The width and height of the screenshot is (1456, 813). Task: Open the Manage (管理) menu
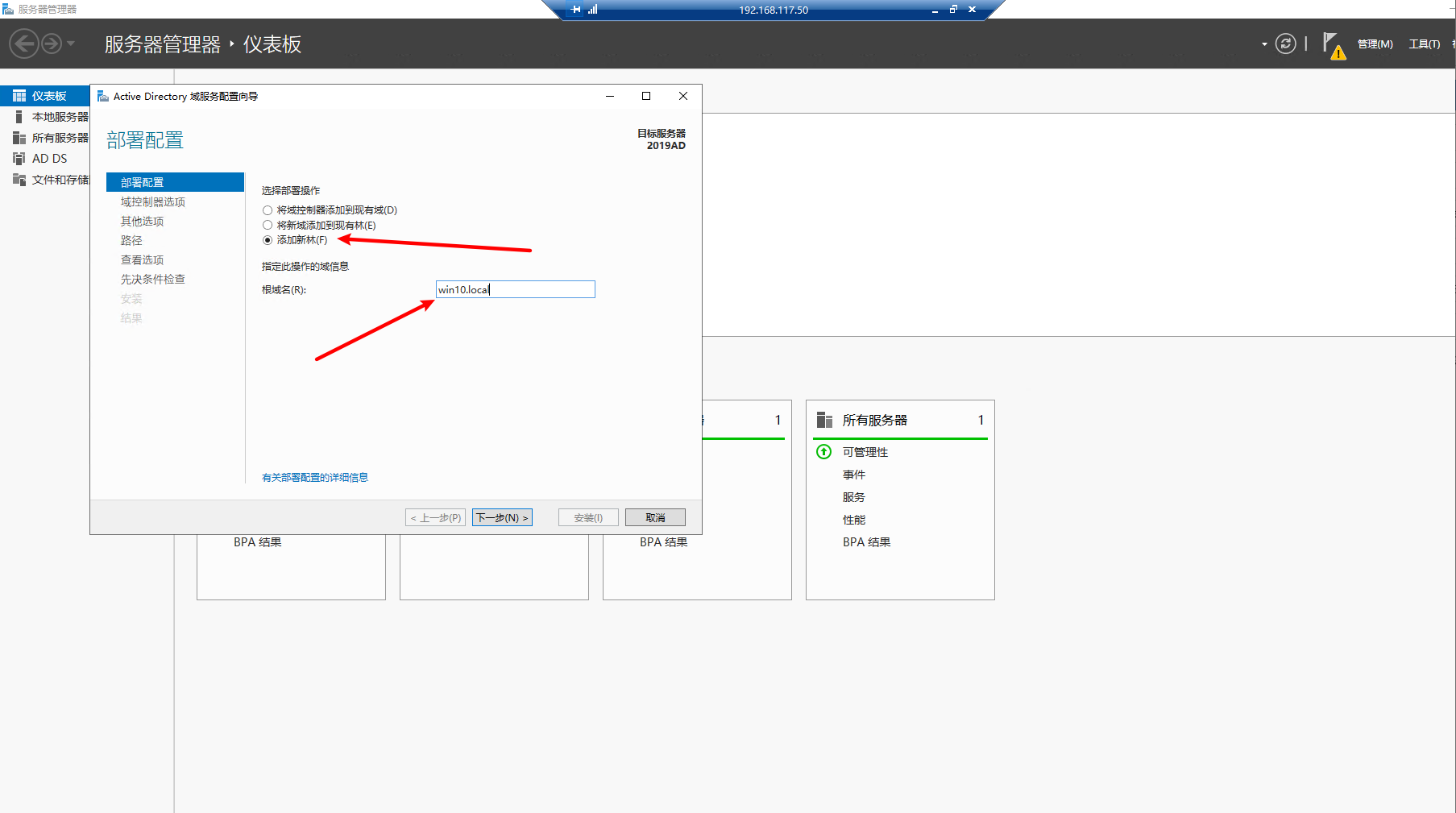[x=1375, y=44]
